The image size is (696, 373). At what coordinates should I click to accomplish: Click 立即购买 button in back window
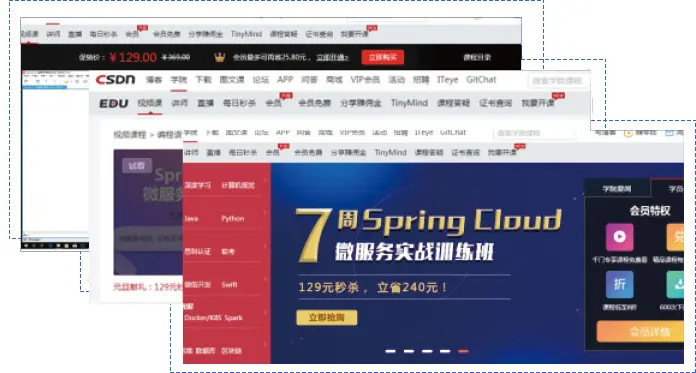pos(383,57)
